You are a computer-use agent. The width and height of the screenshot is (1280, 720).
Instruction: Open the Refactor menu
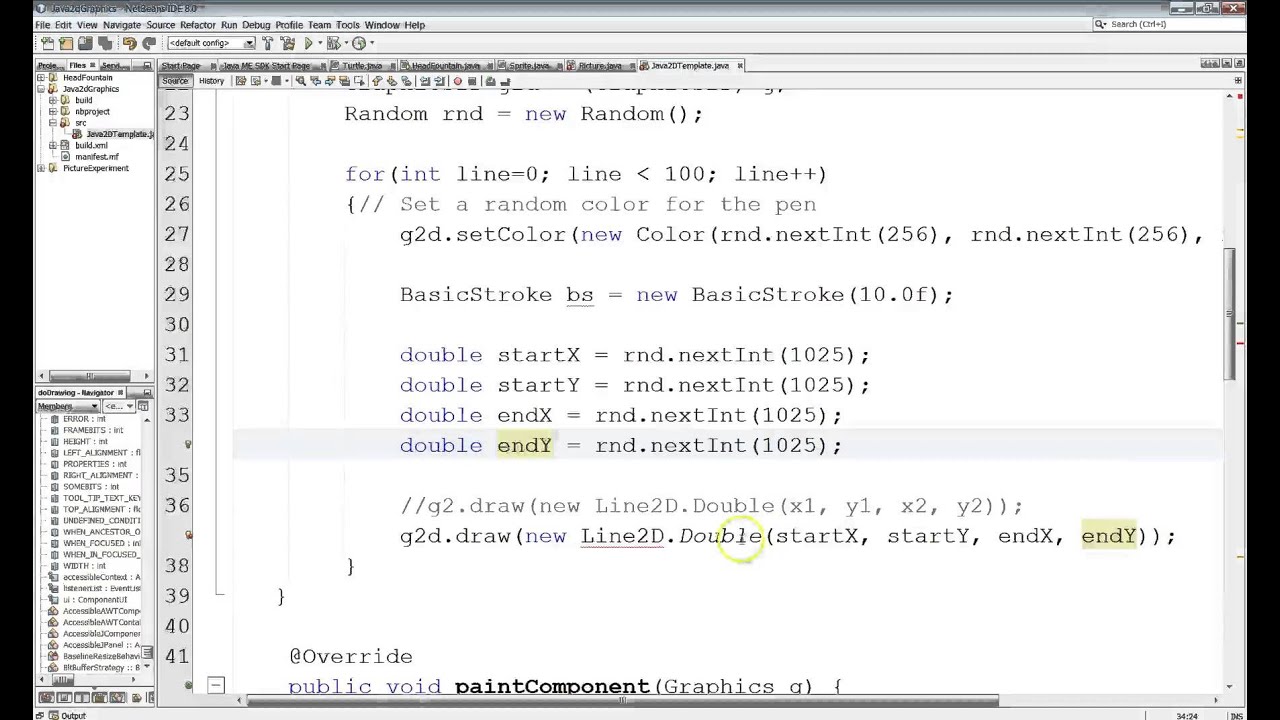(197, 25)
